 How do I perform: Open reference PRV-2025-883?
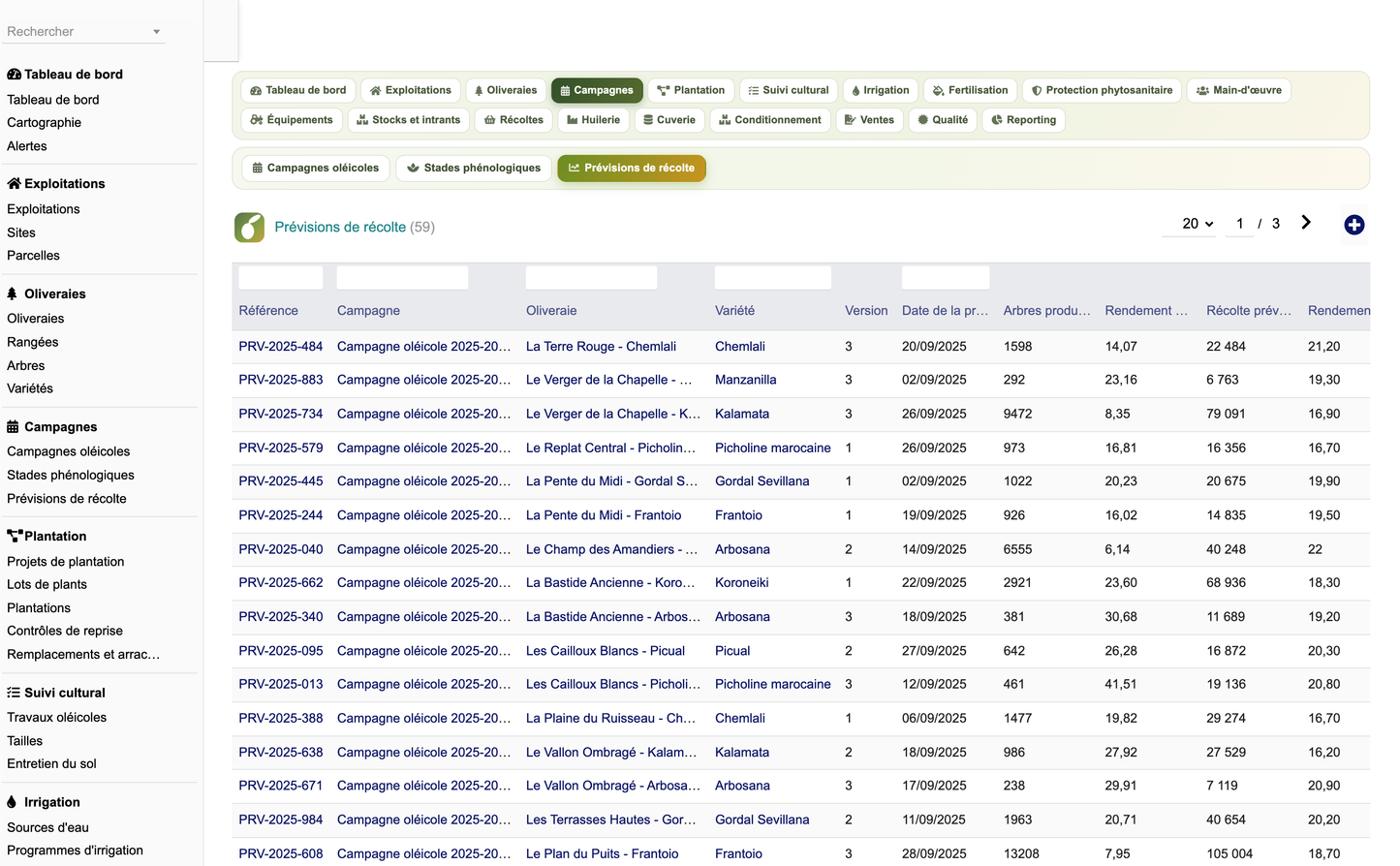[281, 381]
